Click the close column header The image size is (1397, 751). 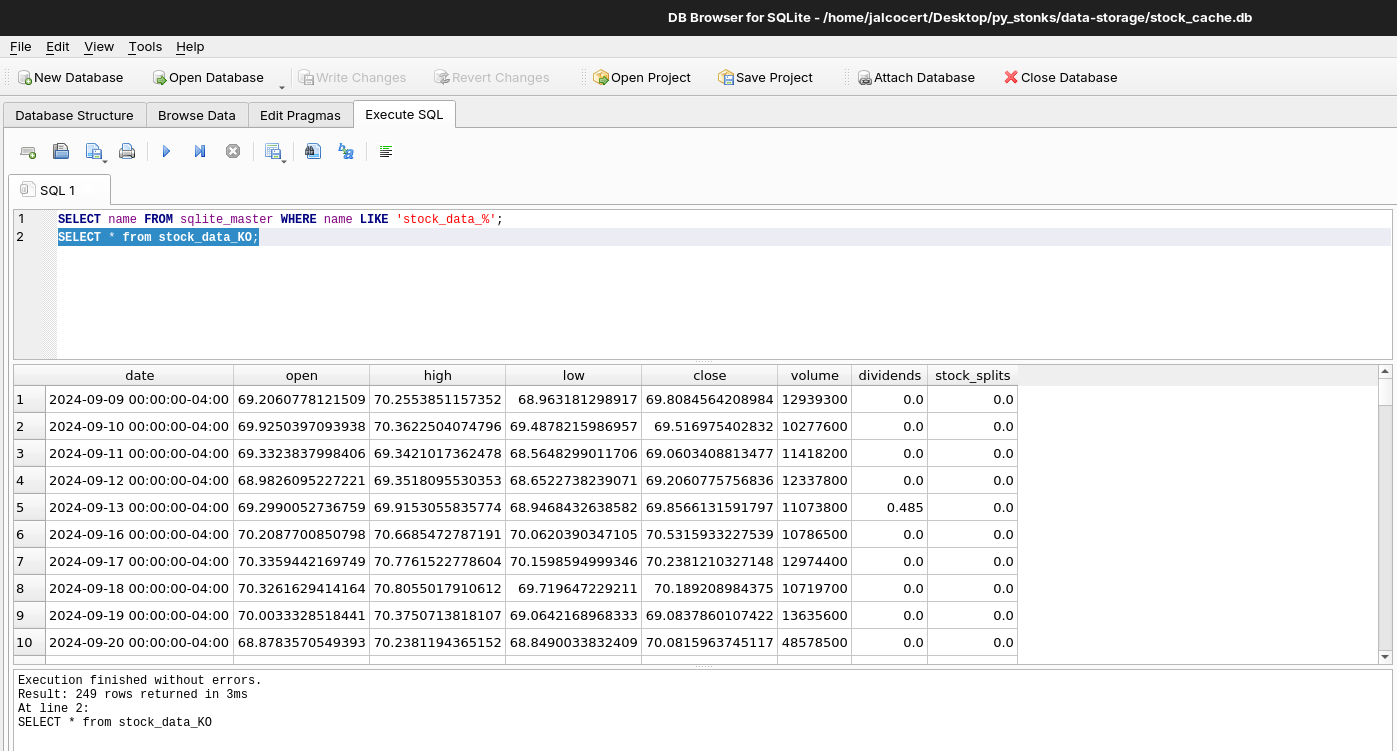[709, 375]
